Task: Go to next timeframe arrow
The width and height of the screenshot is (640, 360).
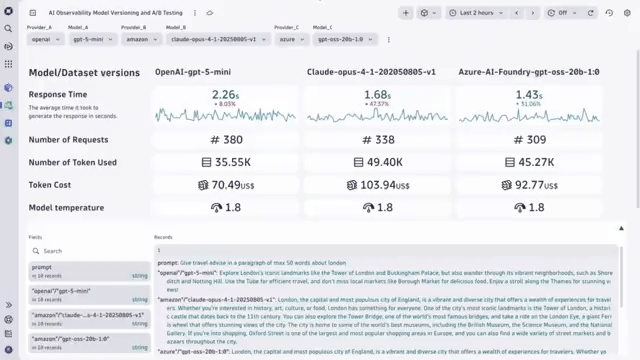Action: coord(533,13)
